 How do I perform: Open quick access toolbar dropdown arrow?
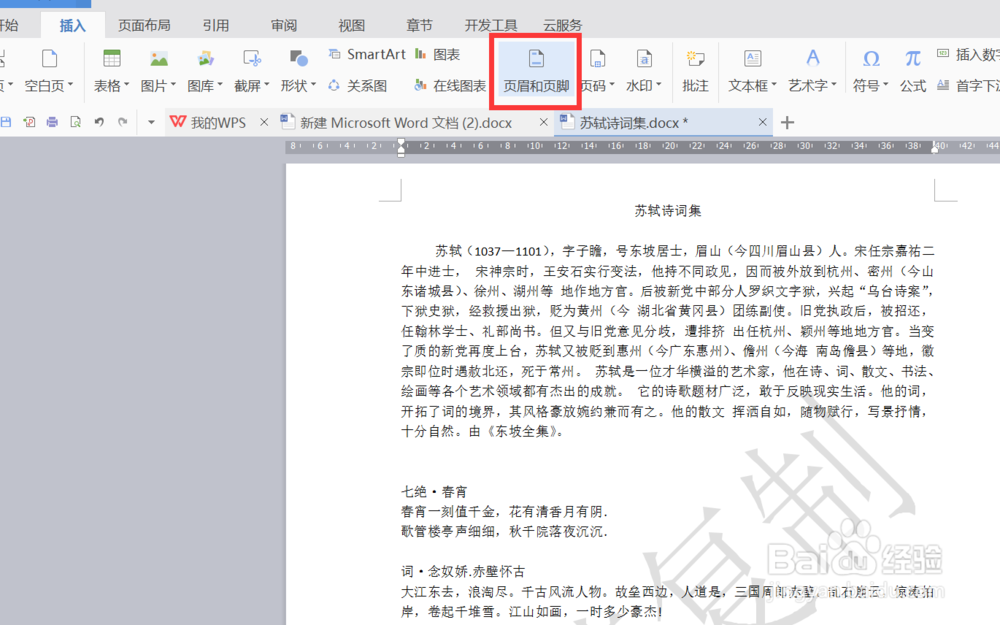[x=151, y=122]
